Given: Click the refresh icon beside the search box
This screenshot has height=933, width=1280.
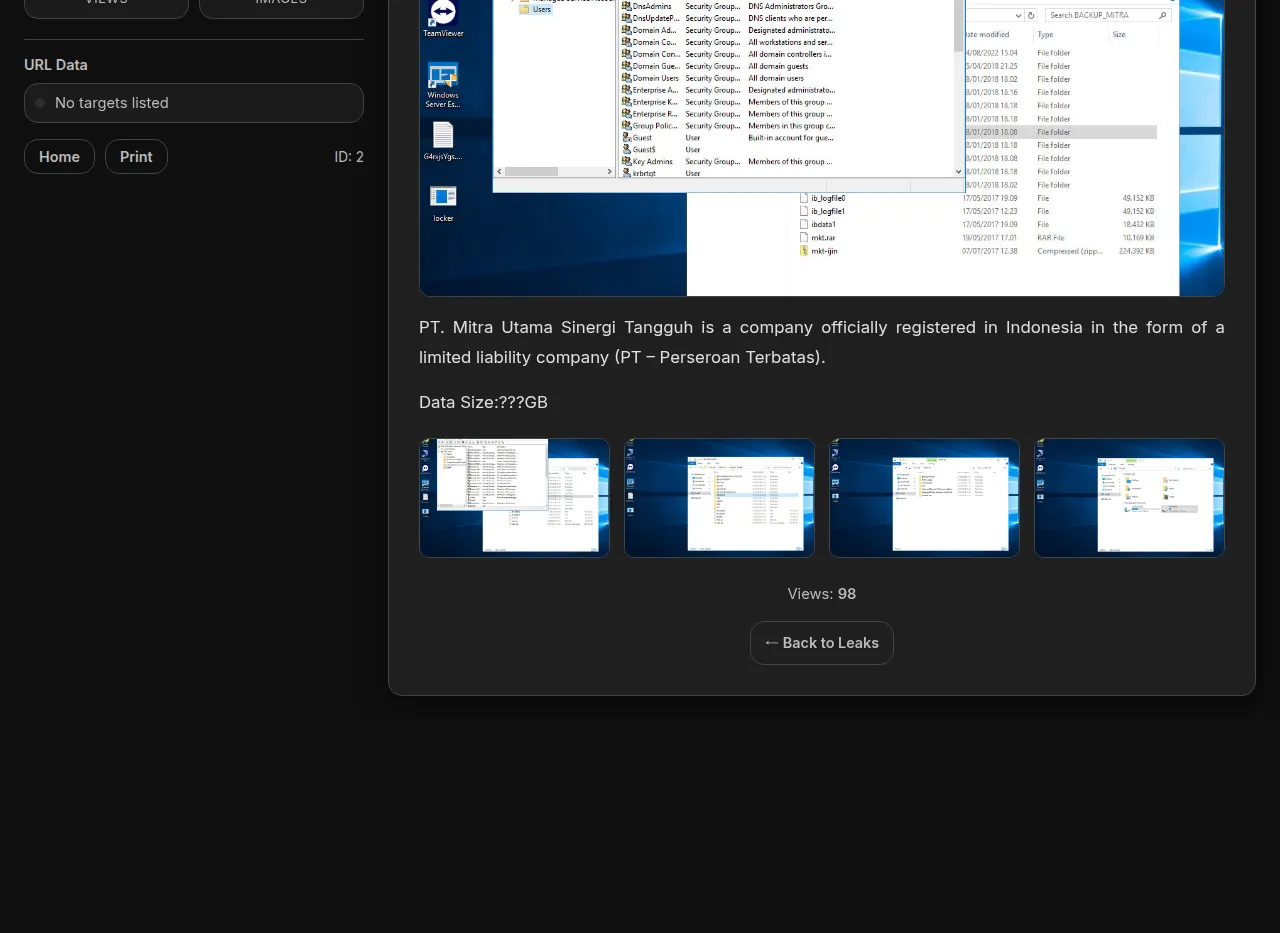Looking at the screenshot, I should tap(1031, 15).
